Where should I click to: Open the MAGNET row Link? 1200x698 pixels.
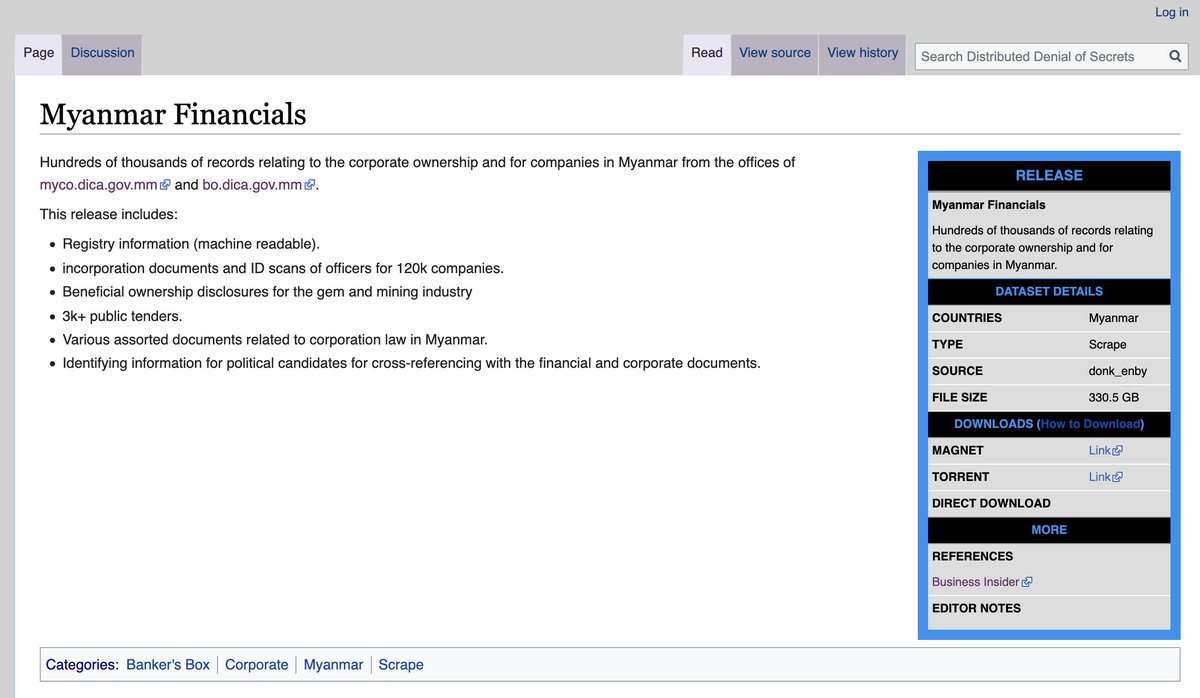tap(1105, 451)
